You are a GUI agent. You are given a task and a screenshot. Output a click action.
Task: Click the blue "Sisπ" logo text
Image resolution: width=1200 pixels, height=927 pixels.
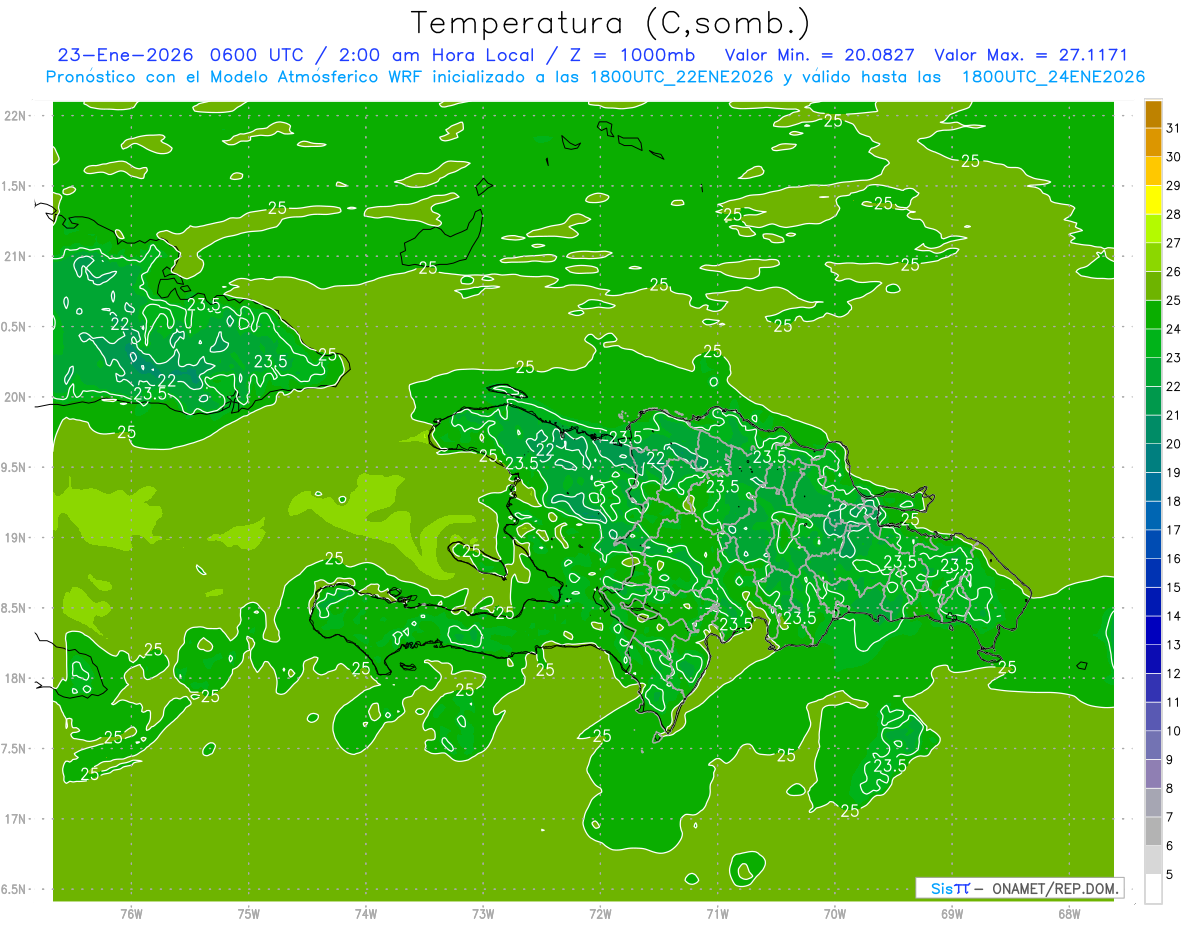coord(950,888)
